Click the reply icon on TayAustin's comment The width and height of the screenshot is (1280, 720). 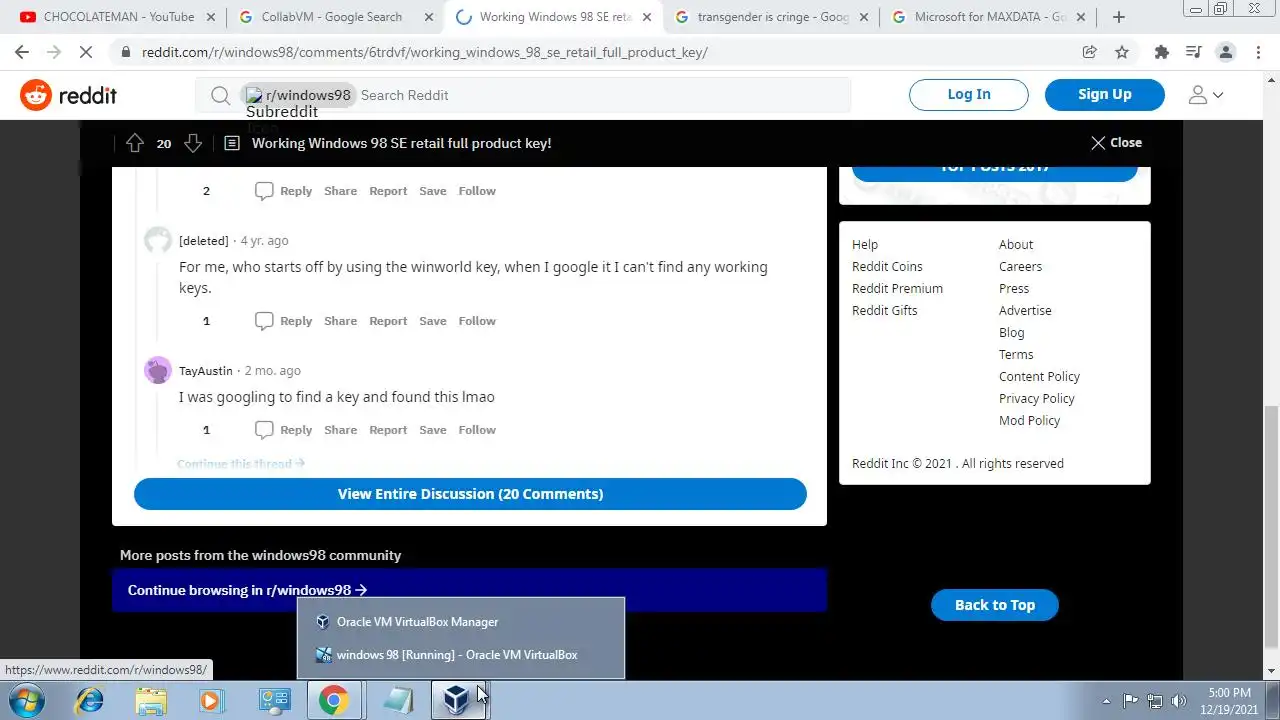(264, 430)
